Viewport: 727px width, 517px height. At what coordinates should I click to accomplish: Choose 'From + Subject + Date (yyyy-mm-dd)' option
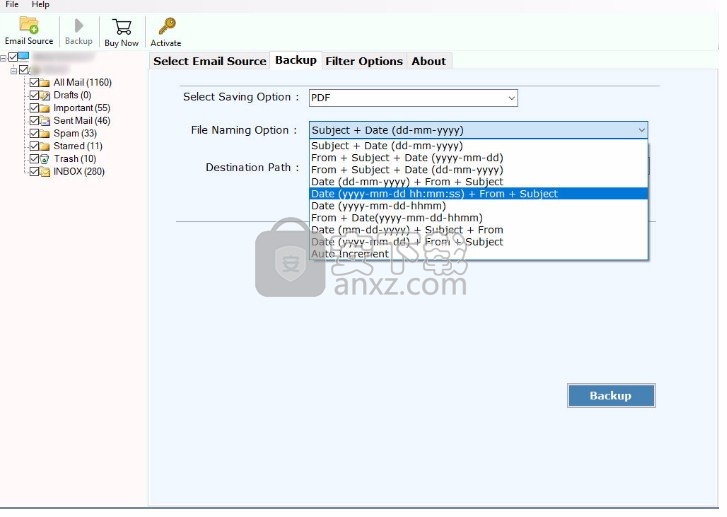(x=478, y=158)
